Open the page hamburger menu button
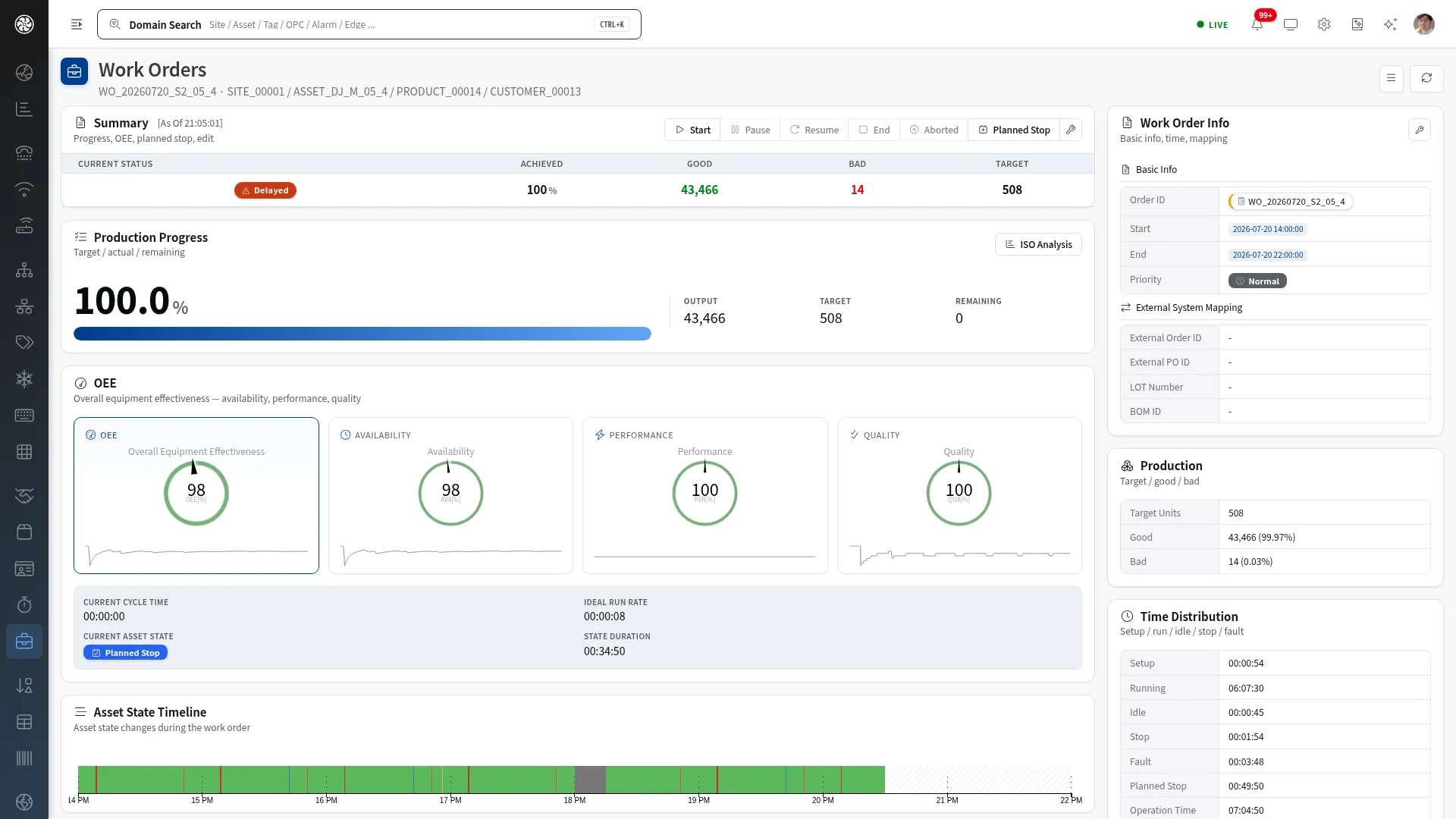1456x819 pixels. pyautogui.click(x=1391, y=78)
